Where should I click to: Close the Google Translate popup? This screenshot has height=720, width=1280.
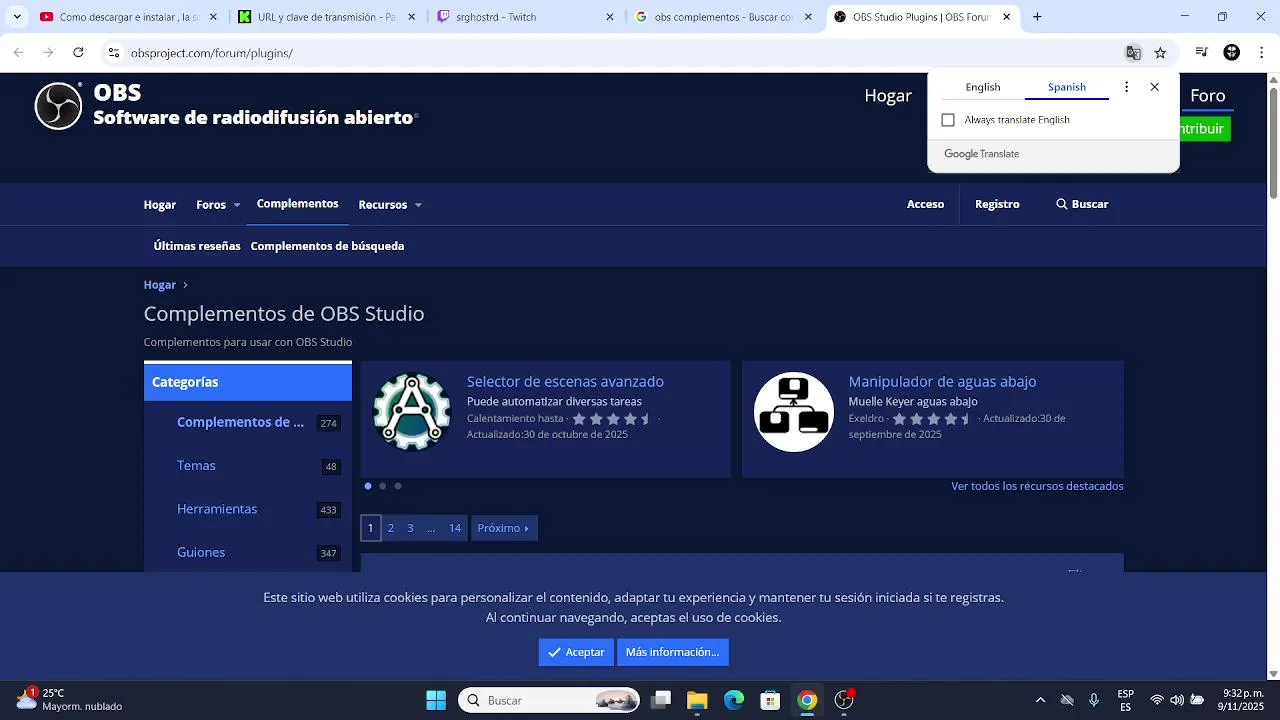point(1155,87)
